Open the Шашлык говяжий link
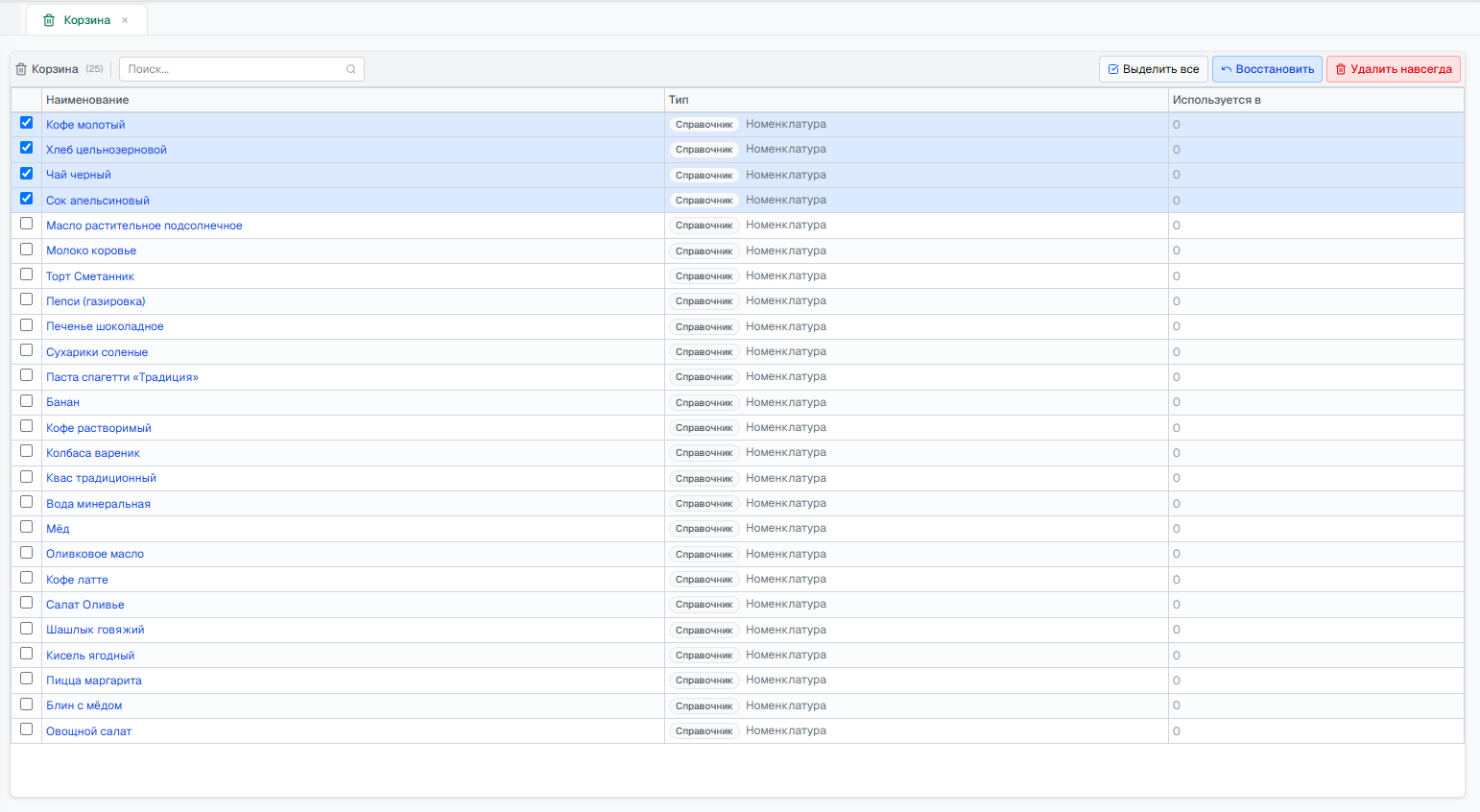 point(95,630)
